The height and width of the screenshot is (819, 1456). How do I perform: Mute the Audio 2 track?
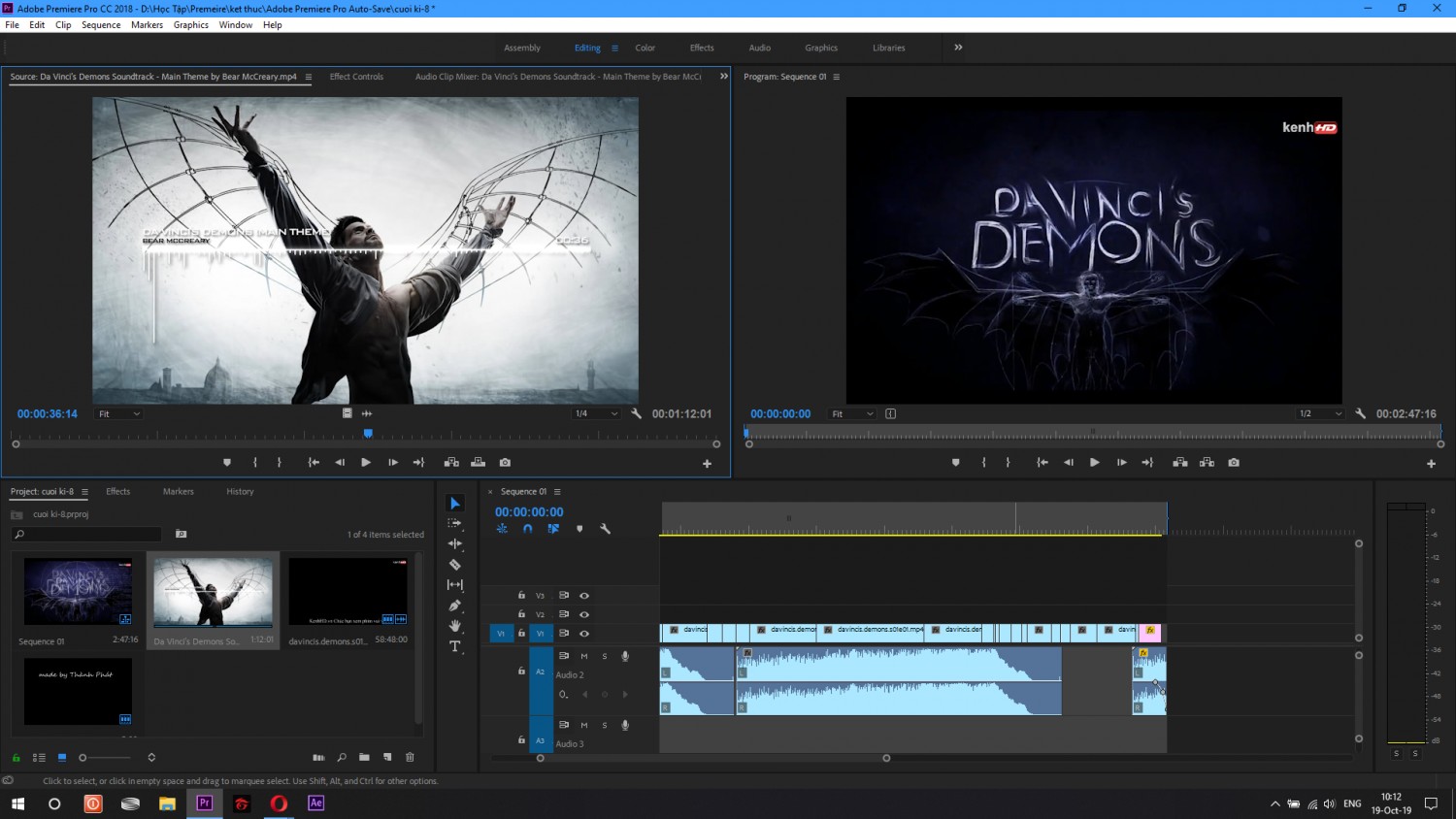(584, 656)
